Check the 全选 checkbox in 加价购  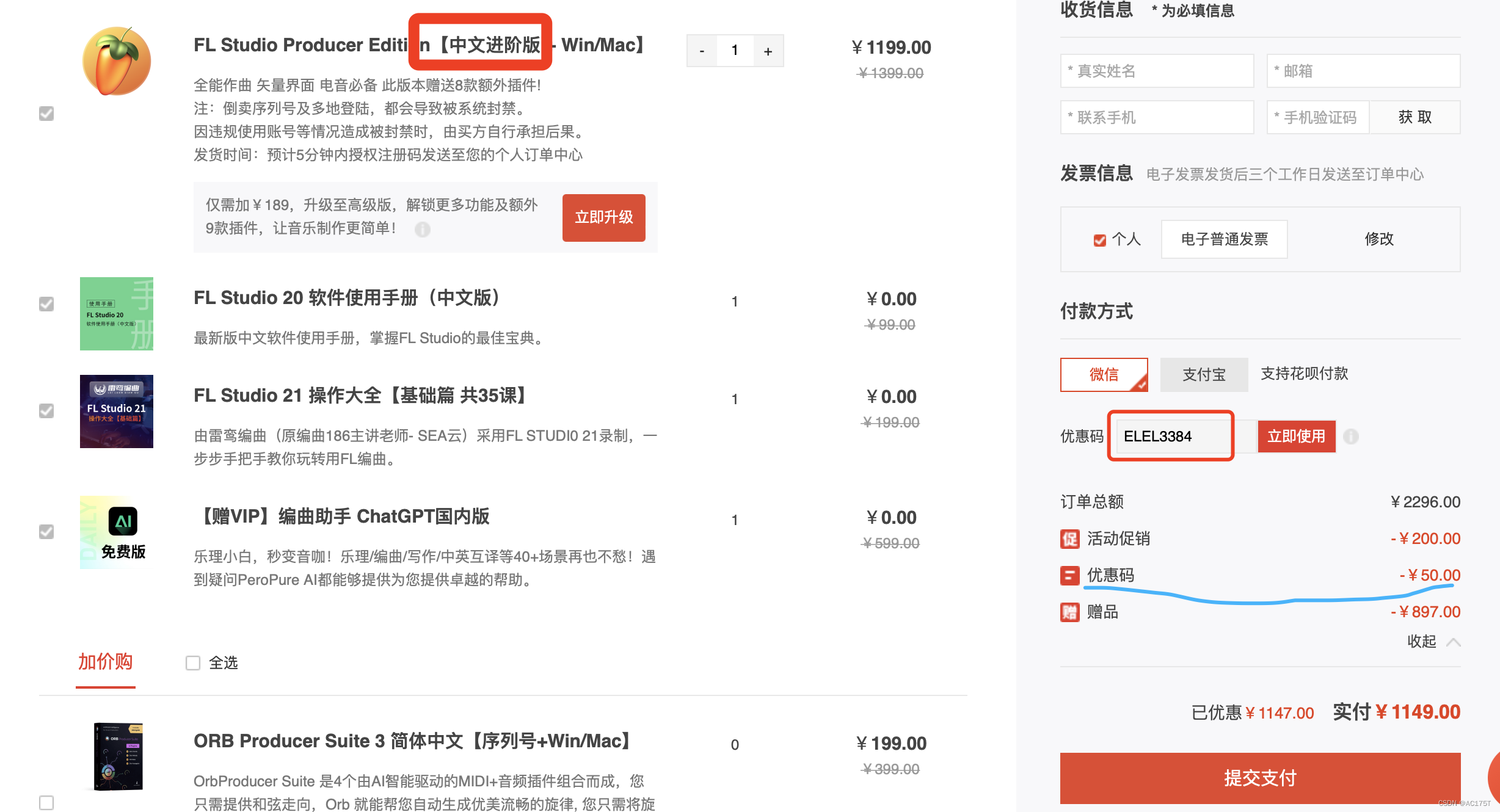click(x=193, y=663)
